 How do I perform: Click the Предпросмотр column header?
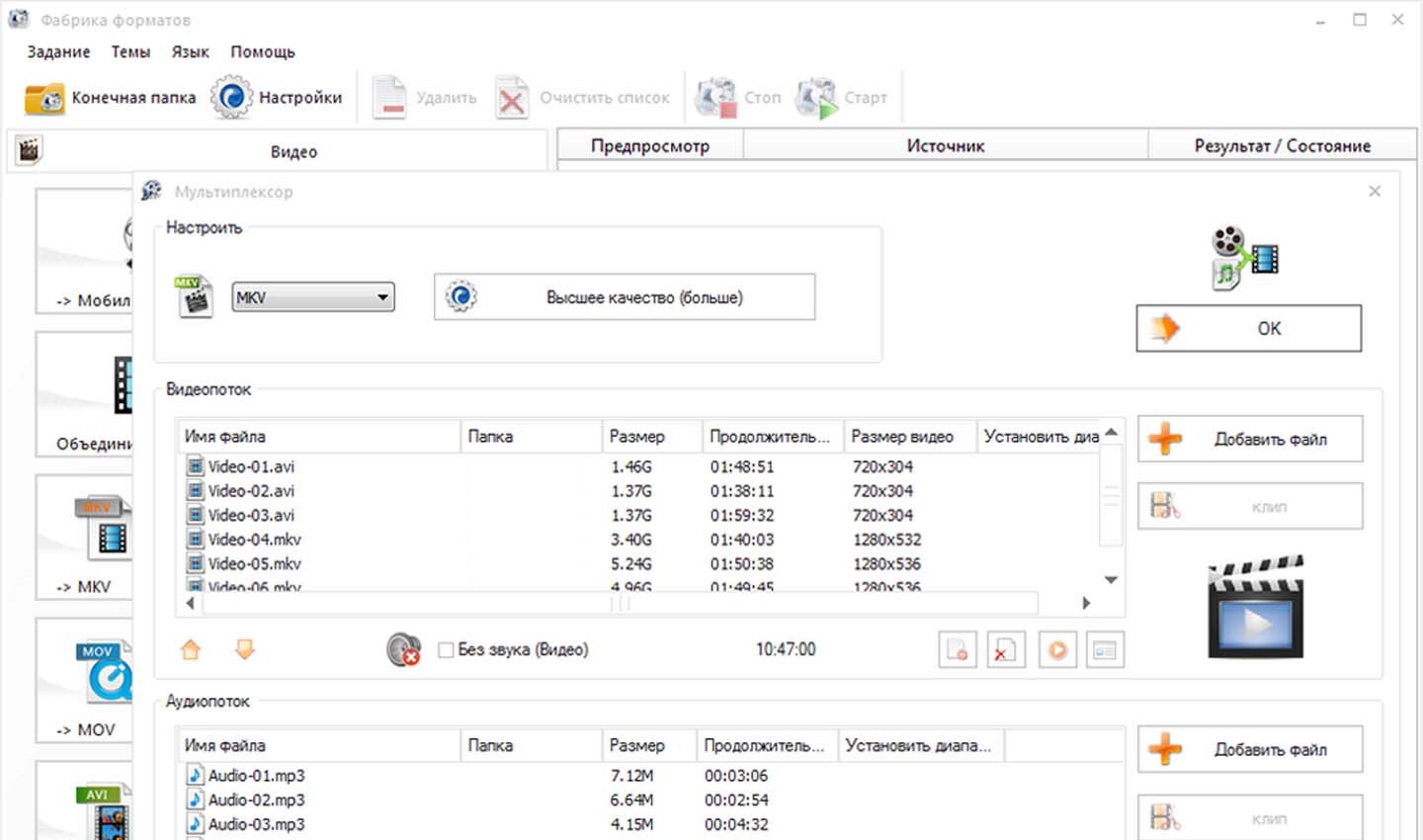pyautogui.click(x=650, y=145)
